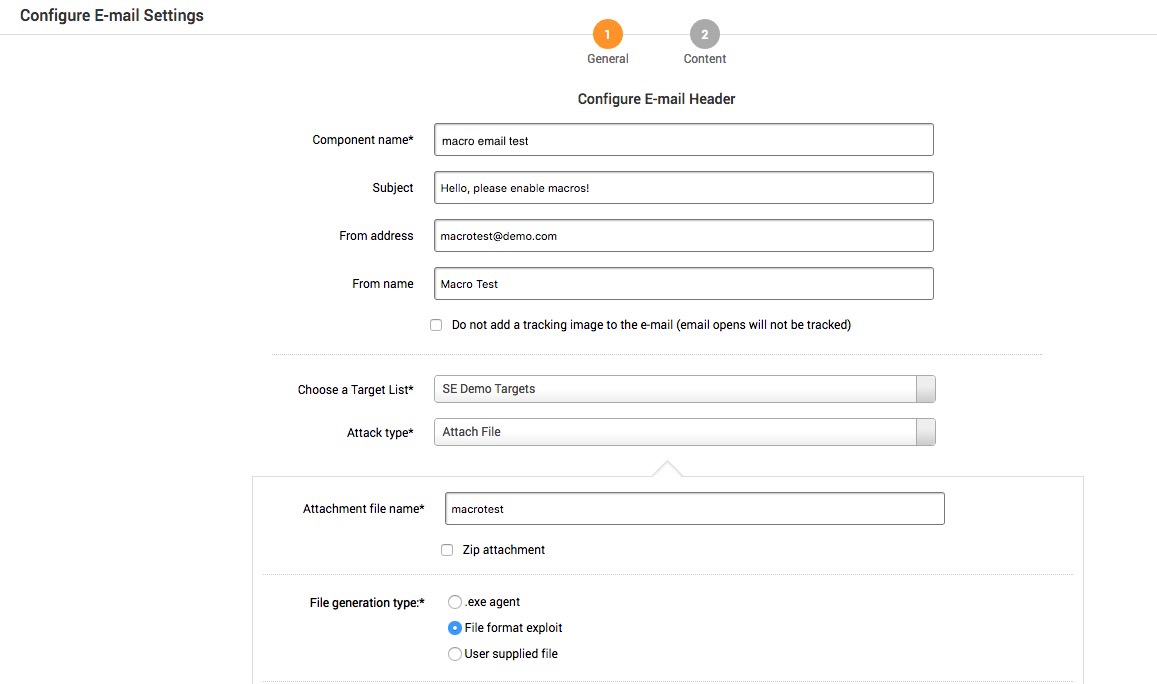The height and width of the screenshot is (684, 1157).
Task: Enable the no tracking image checkbox
Action: tap(436, 325)
